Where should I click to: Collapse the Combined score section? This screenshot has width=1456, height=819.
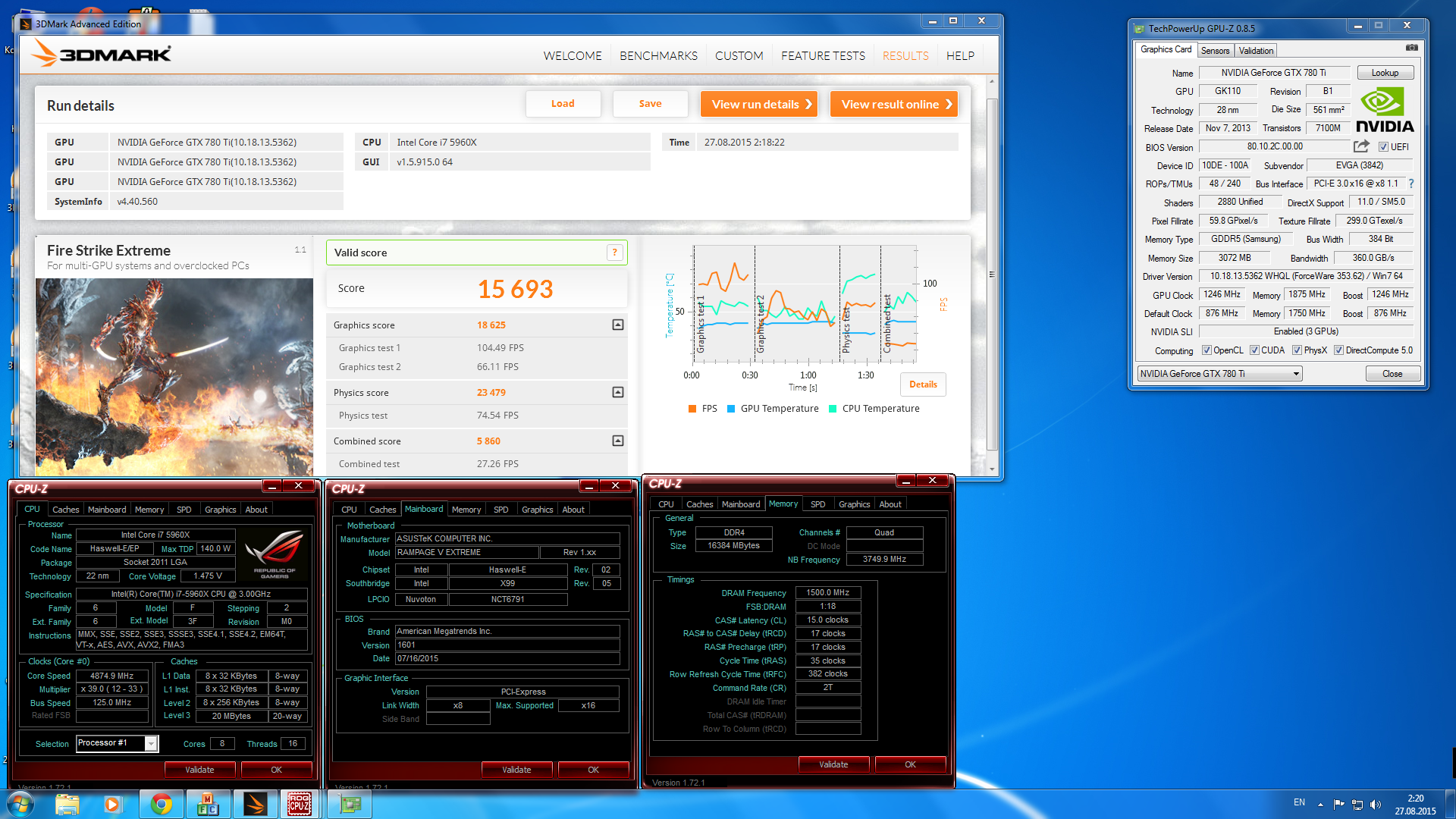(618, 441)
